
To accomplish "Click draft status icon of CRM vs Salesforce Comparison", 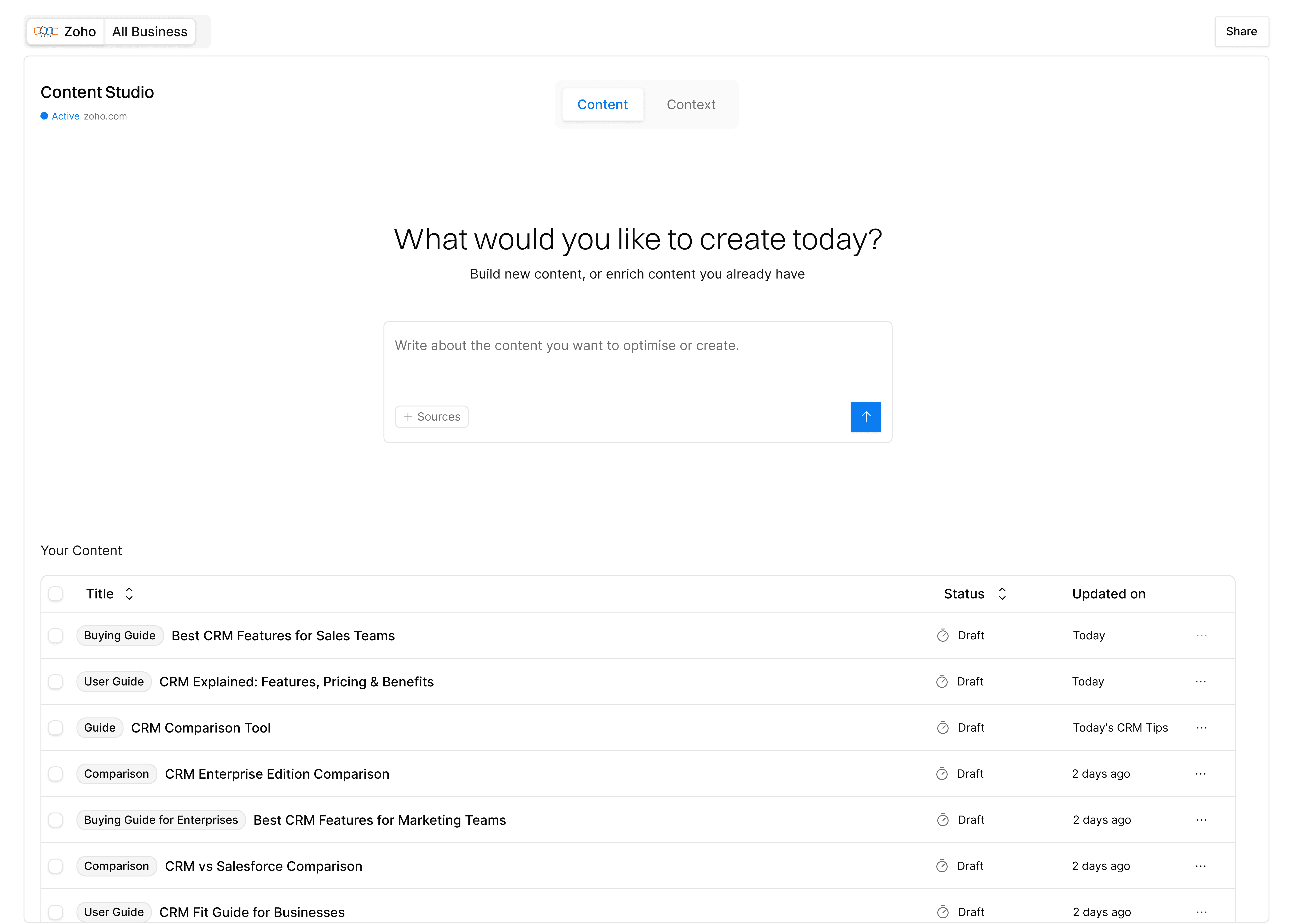I will point(942,866).
